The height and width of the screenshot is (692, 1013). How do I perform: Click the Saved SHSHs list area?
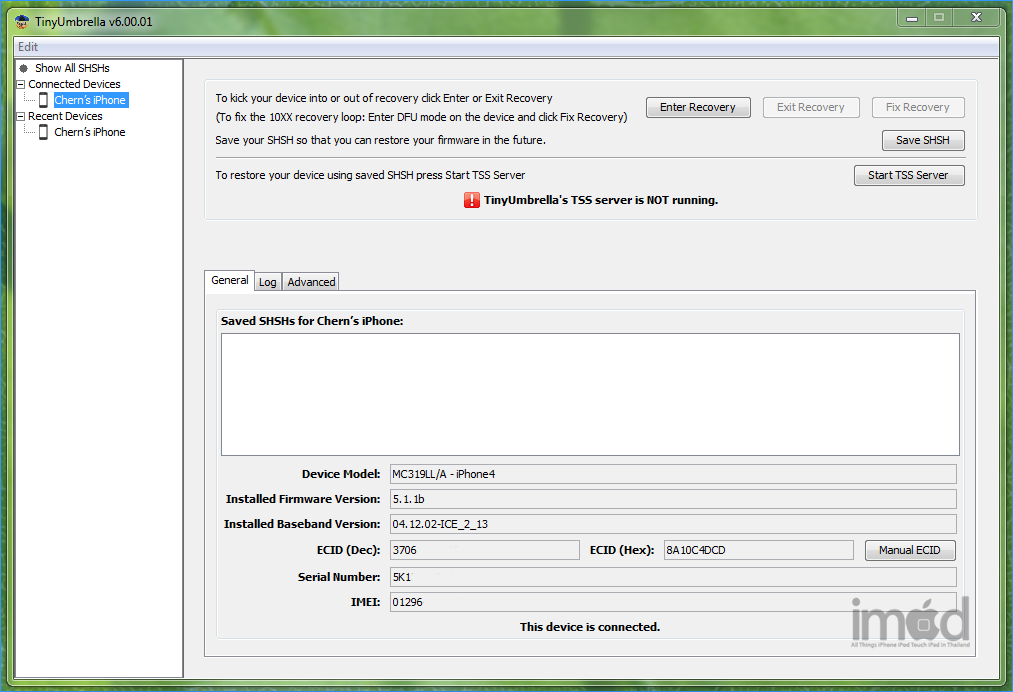[590, 394]
